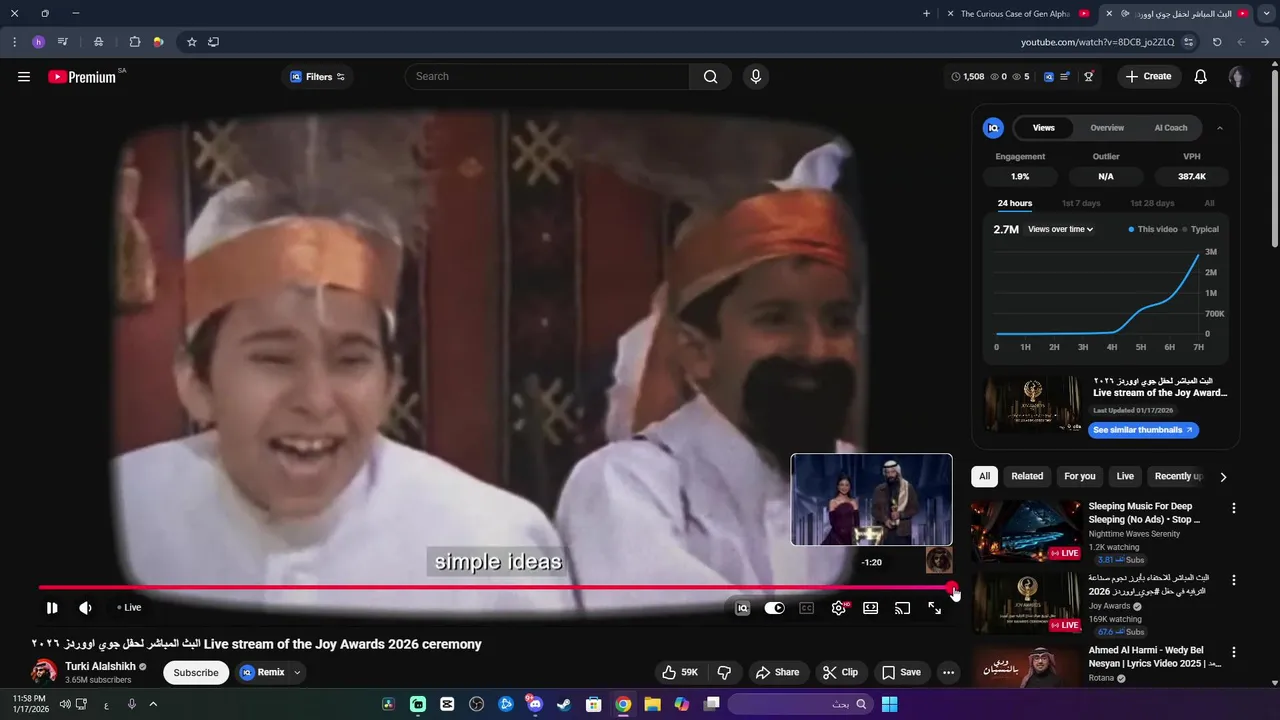Select the Live filter chip
1280x720 pixels.
(1125, 477)
